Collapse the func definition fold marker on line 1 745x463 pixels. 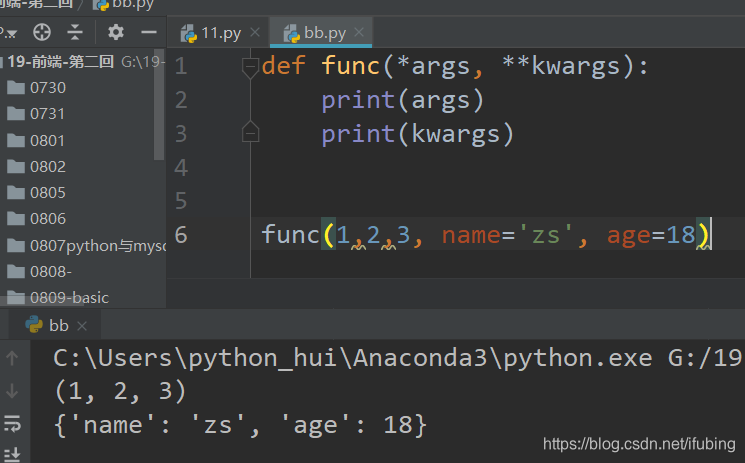coord(250,67)
